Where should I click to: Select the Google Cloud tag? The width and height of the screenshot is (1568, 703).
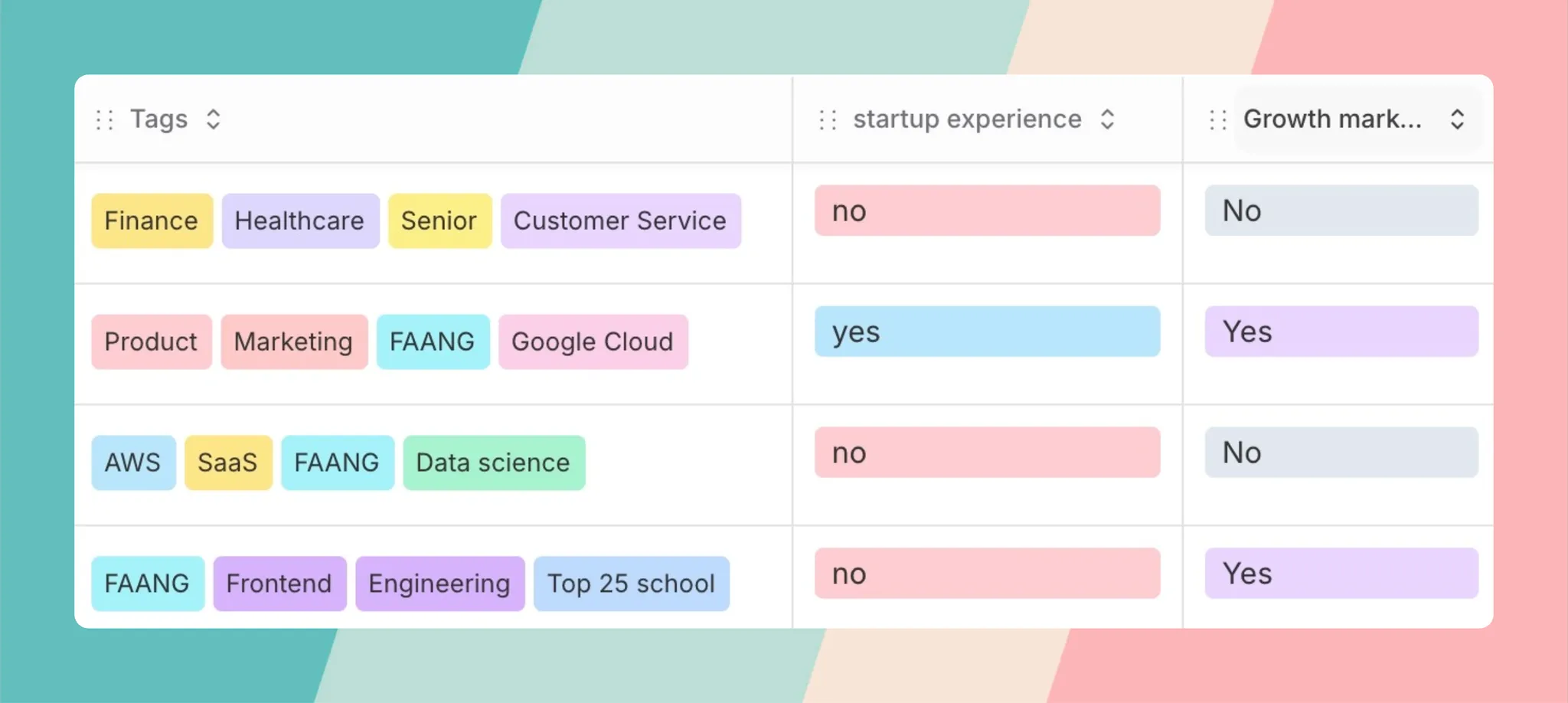tap(593, 342)
